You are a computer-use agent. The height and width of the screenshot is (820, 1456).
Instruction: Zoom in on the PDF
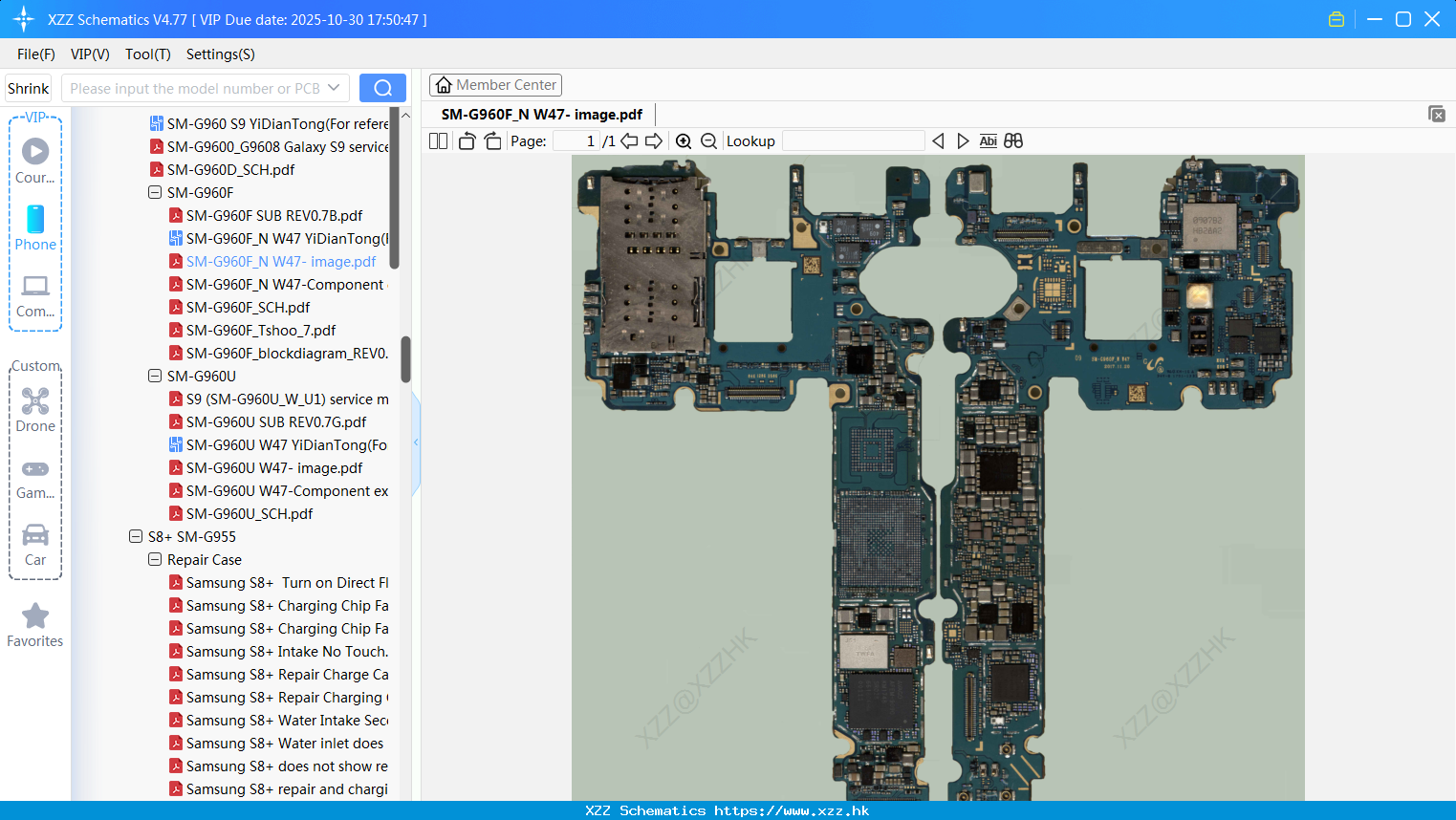pos(684,140)
